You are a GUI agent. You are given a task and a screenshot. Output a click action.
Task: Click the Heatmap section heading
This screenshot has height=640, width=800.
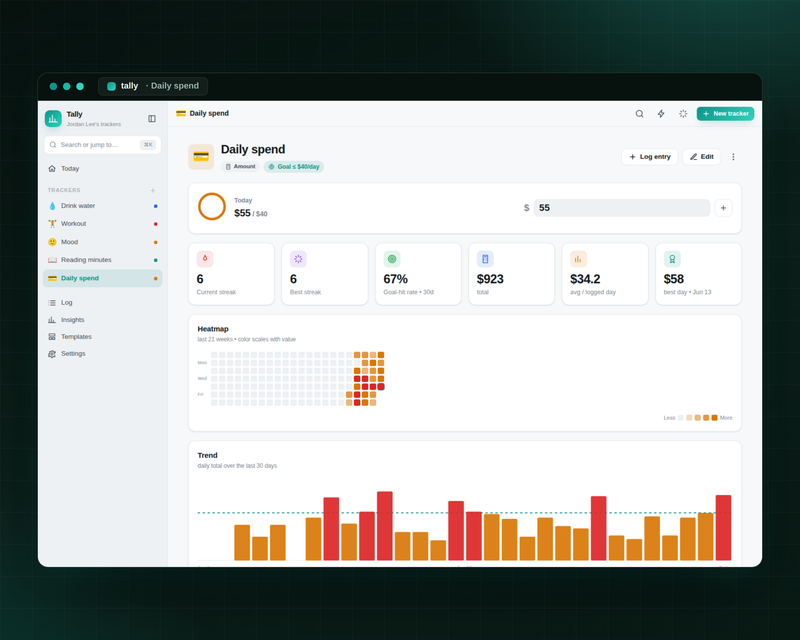pyautogui.click(x=213, y=329)
